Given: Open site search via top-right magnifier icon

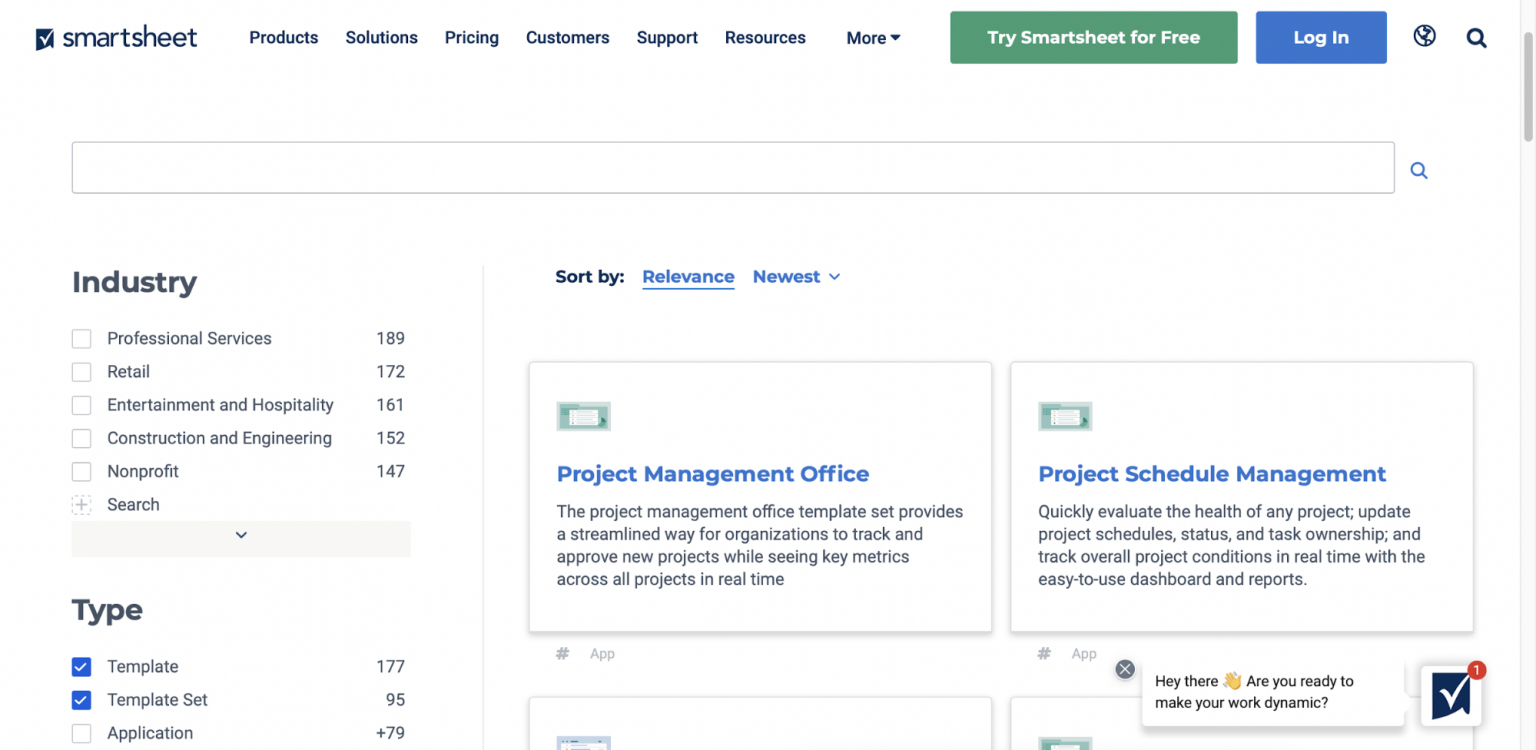Looking at the screenshot, I should pyautogui.click(x=1477, y=38).
